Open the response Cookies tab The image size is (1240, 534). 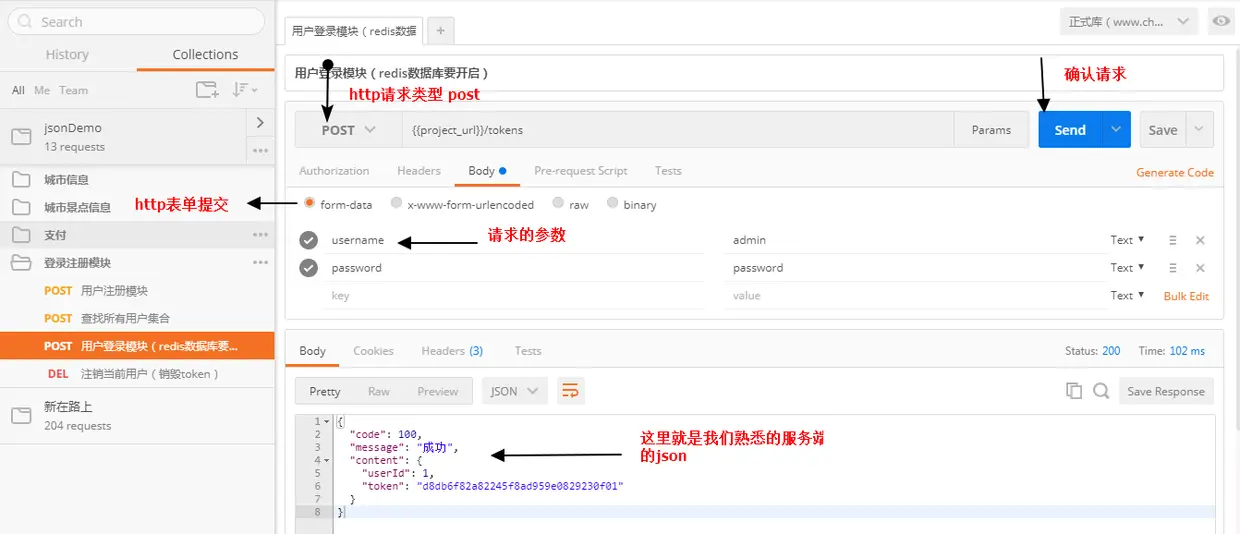373,351
